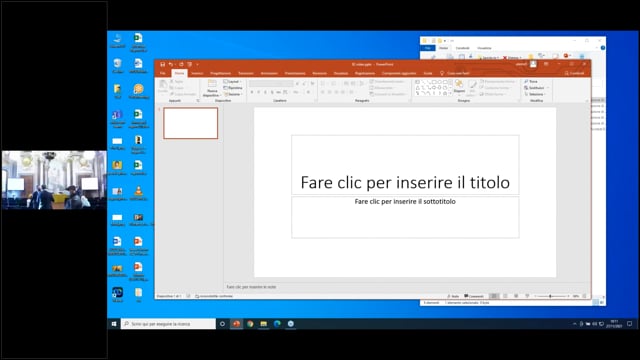Click the Trova find button
This screenshot has width=640, height=360.
tap(531, 82)
